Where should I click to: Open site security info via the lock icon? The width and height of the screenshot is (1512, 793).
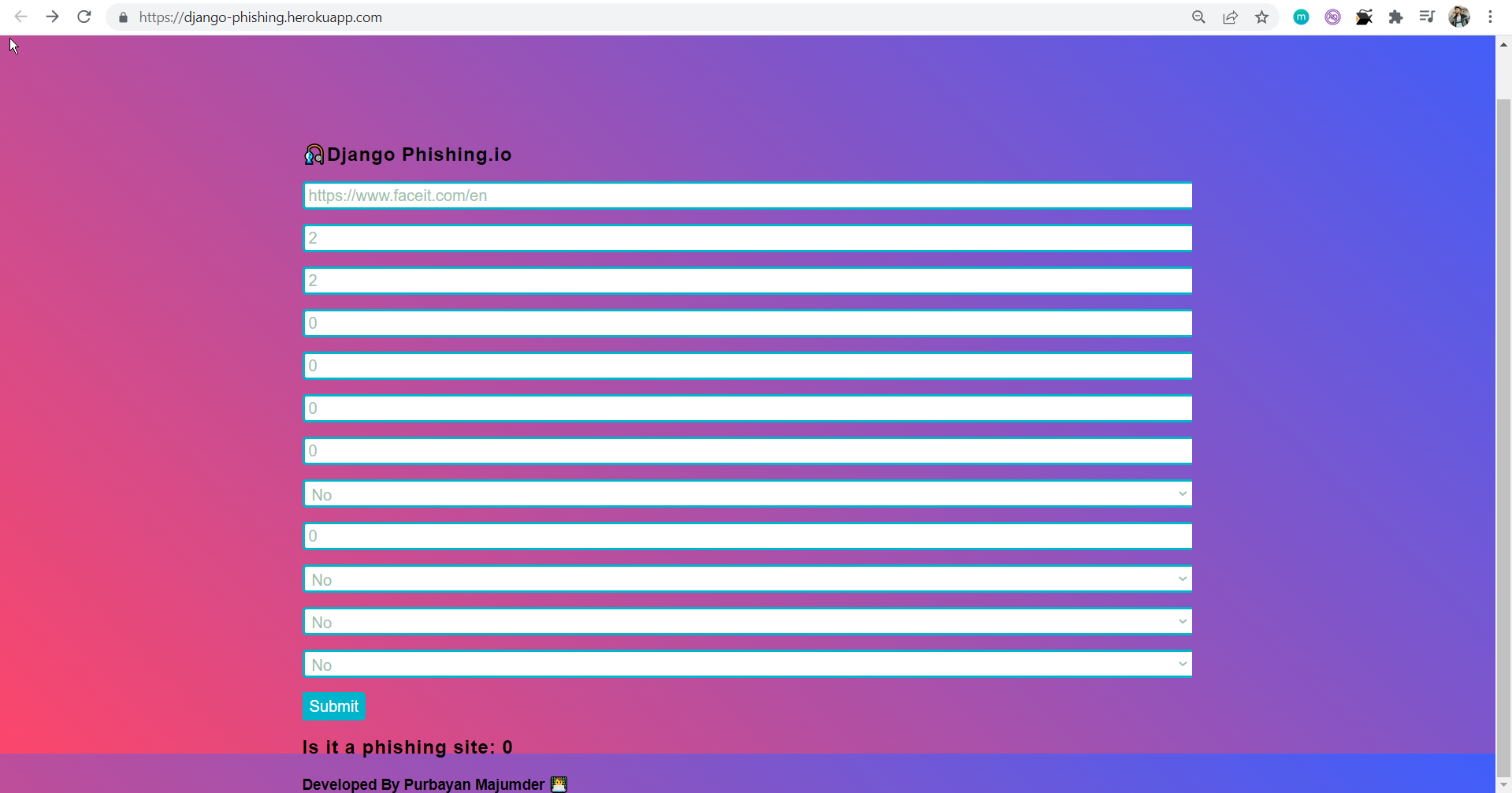[x=123, y=17]
